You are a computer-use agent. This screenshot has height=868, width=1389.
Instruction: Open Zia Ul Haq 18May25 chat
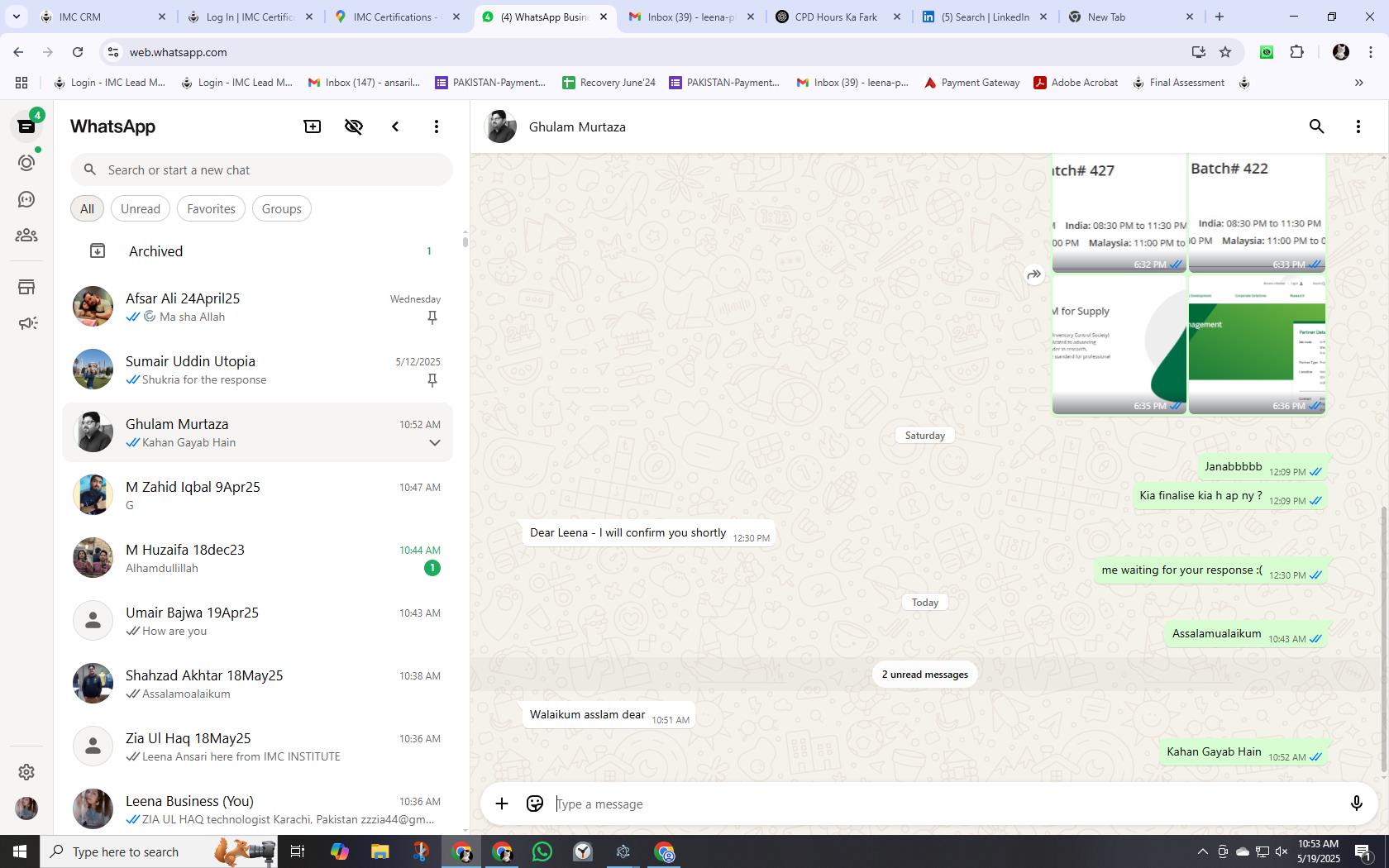(258, 746)
